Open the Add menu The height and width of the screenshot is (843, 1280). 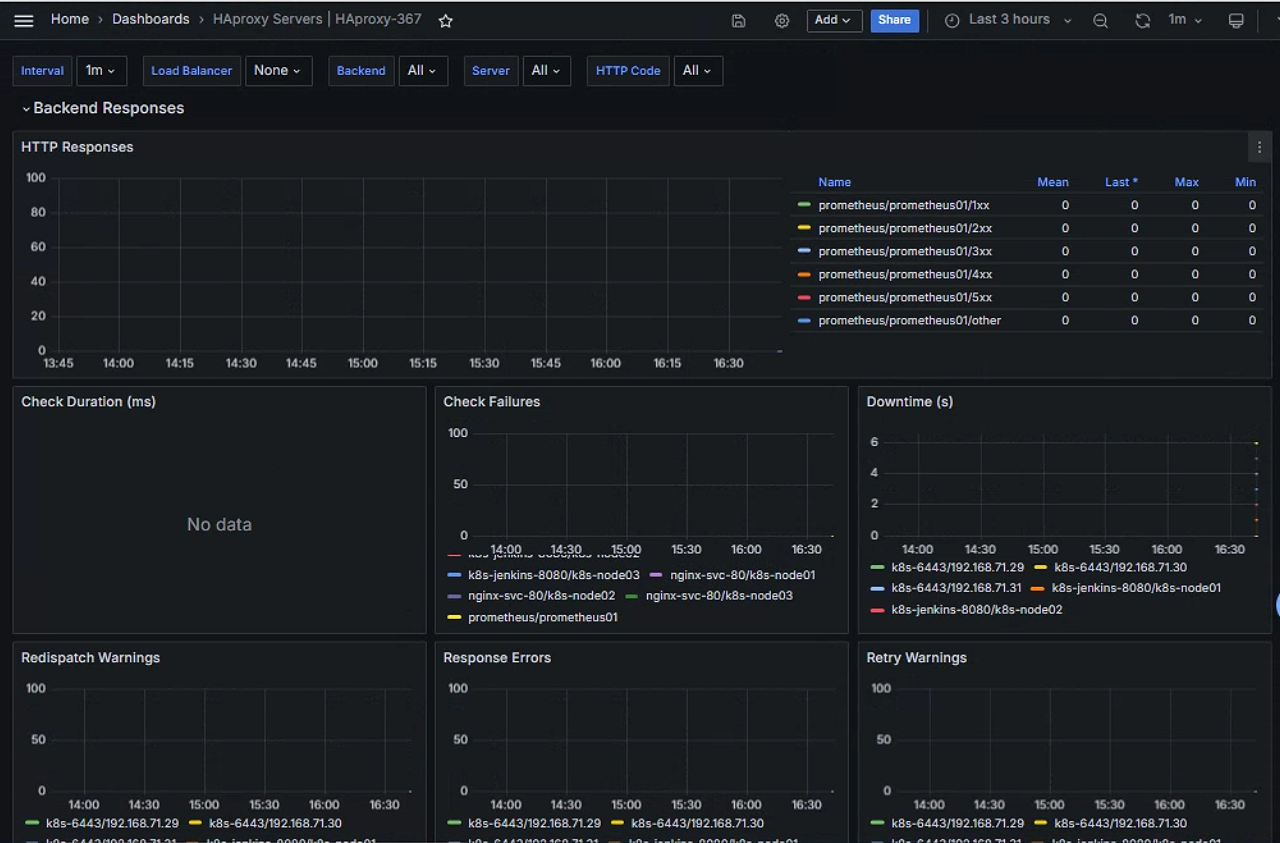pyautogui.click(x=834, y=20)
